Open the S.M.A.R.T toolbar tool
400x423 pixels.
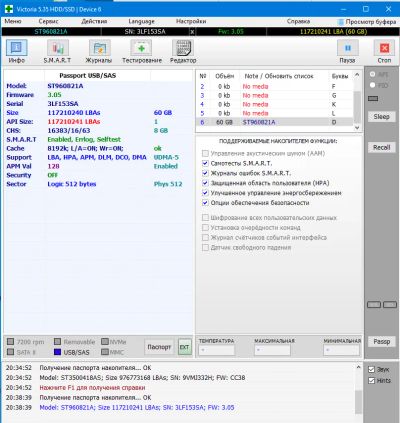(57, 49)
